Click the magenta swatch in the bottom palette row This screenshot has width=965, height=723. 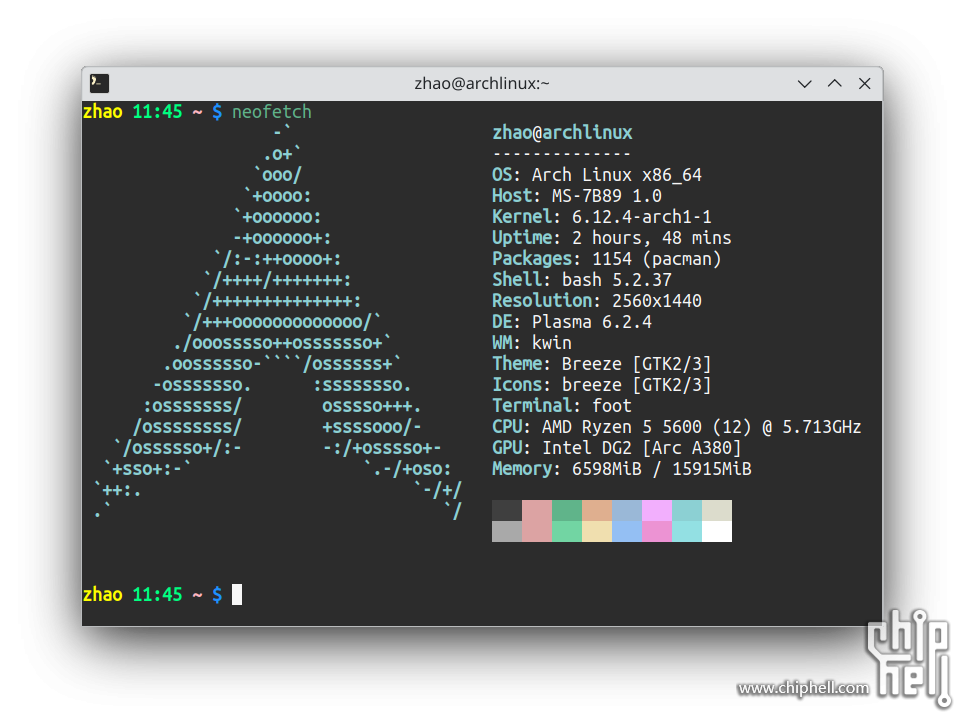(657, 532)
